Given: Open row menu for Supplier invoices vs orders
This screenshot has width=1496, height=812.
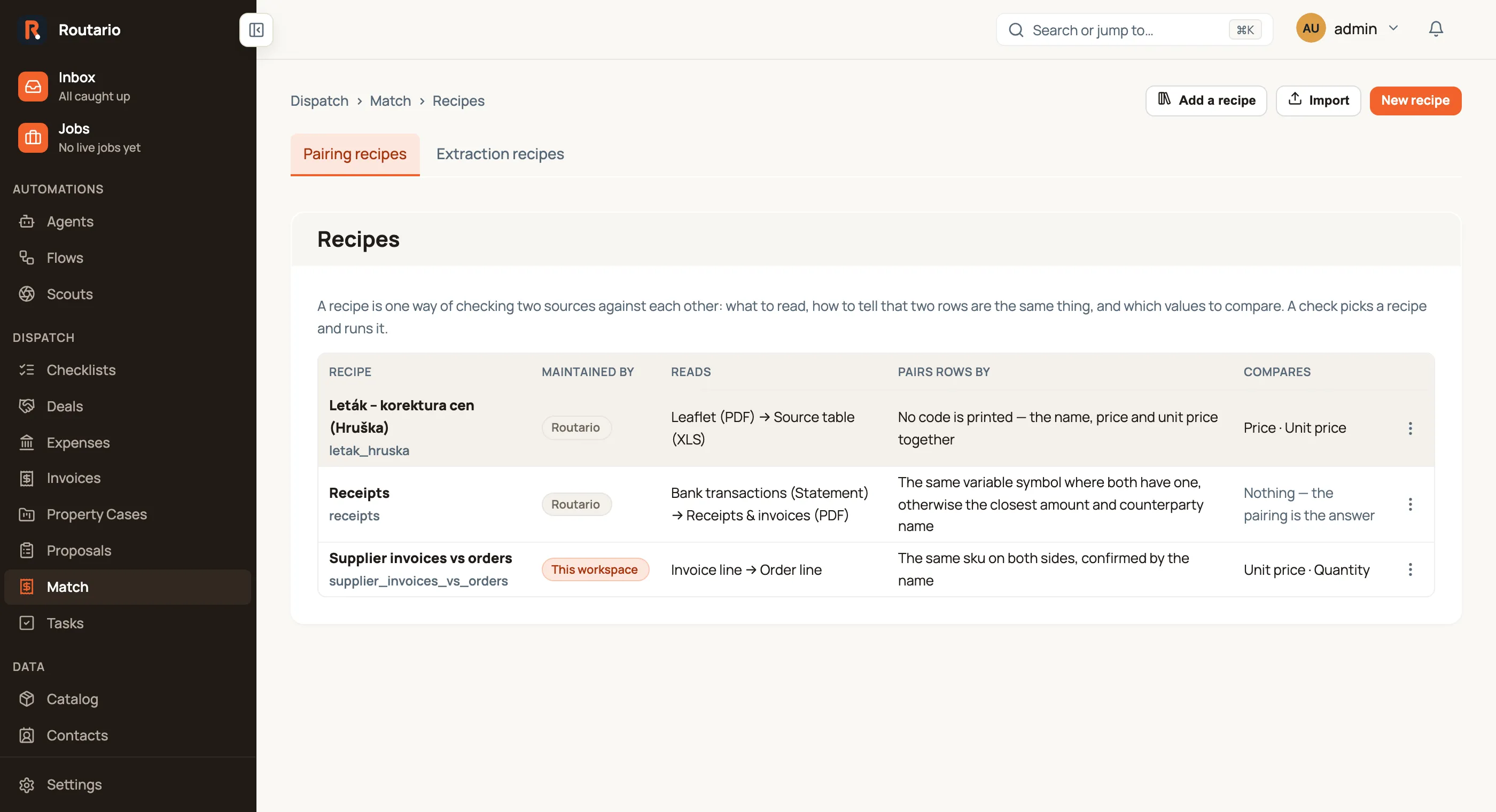Looking at the screenshot, I should click(1410, 569).
